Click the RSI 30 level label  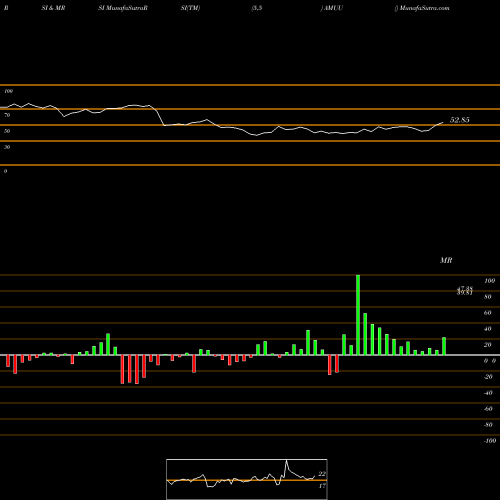pyautogui.click(x=7, y=147)
